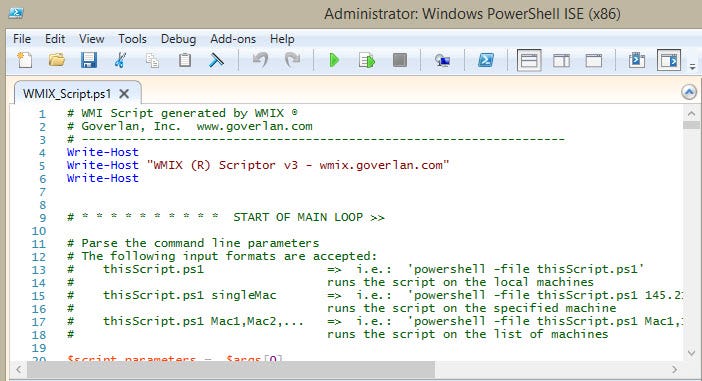The image size is (702, 381).
Task: Undo the last edit
Action: pyautogui.click(x=260, y=60)
